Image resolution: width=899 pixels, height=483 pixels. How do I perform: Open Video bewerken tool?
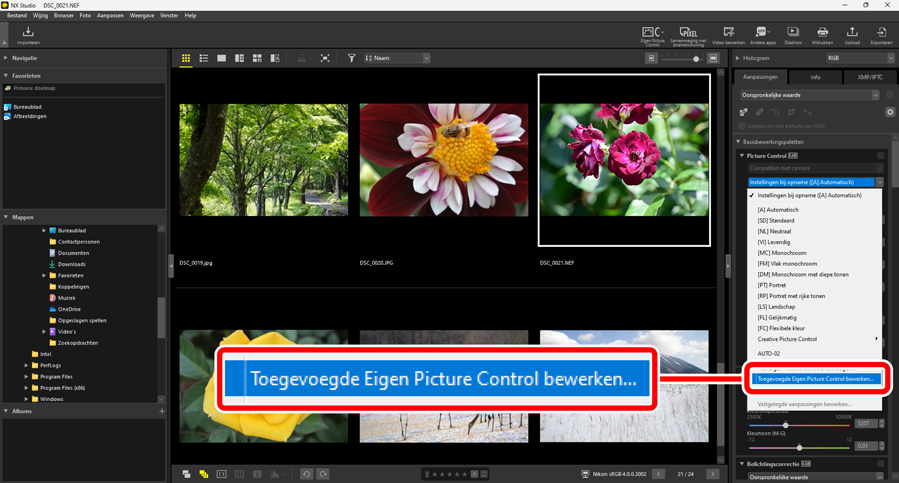coord(728,35)
